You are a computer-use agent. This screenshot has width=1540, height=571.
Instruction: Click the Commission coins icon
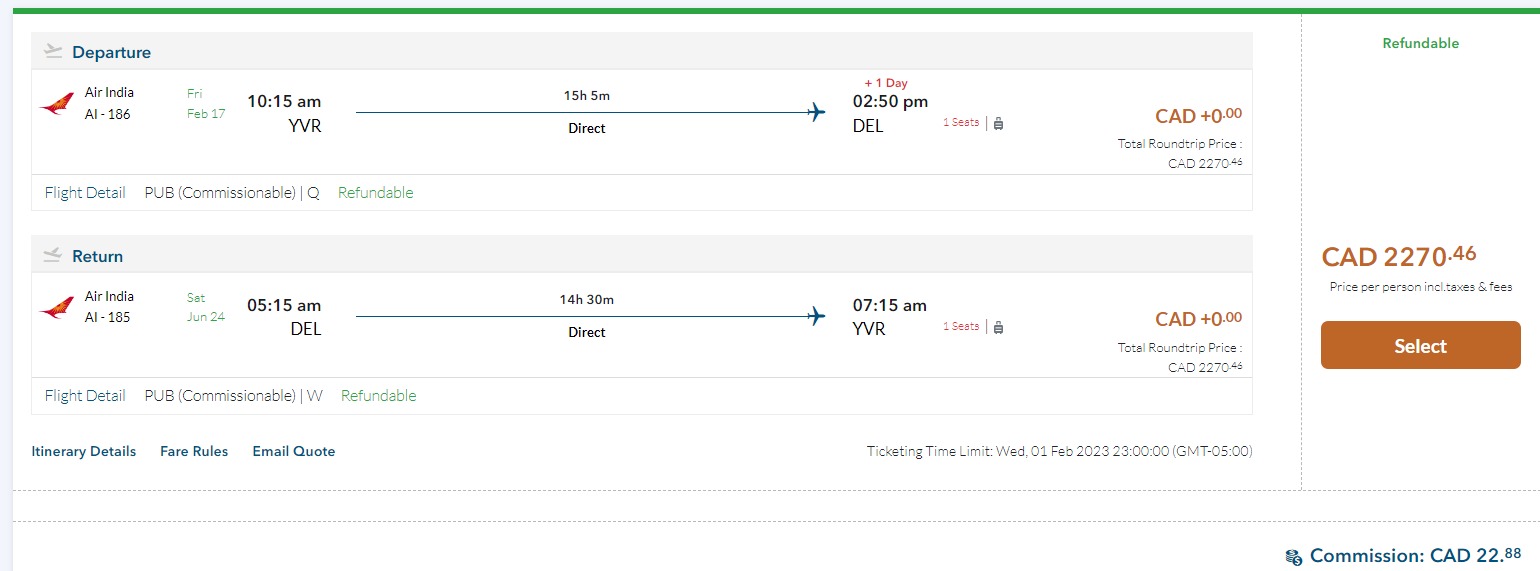point(1294,556)
